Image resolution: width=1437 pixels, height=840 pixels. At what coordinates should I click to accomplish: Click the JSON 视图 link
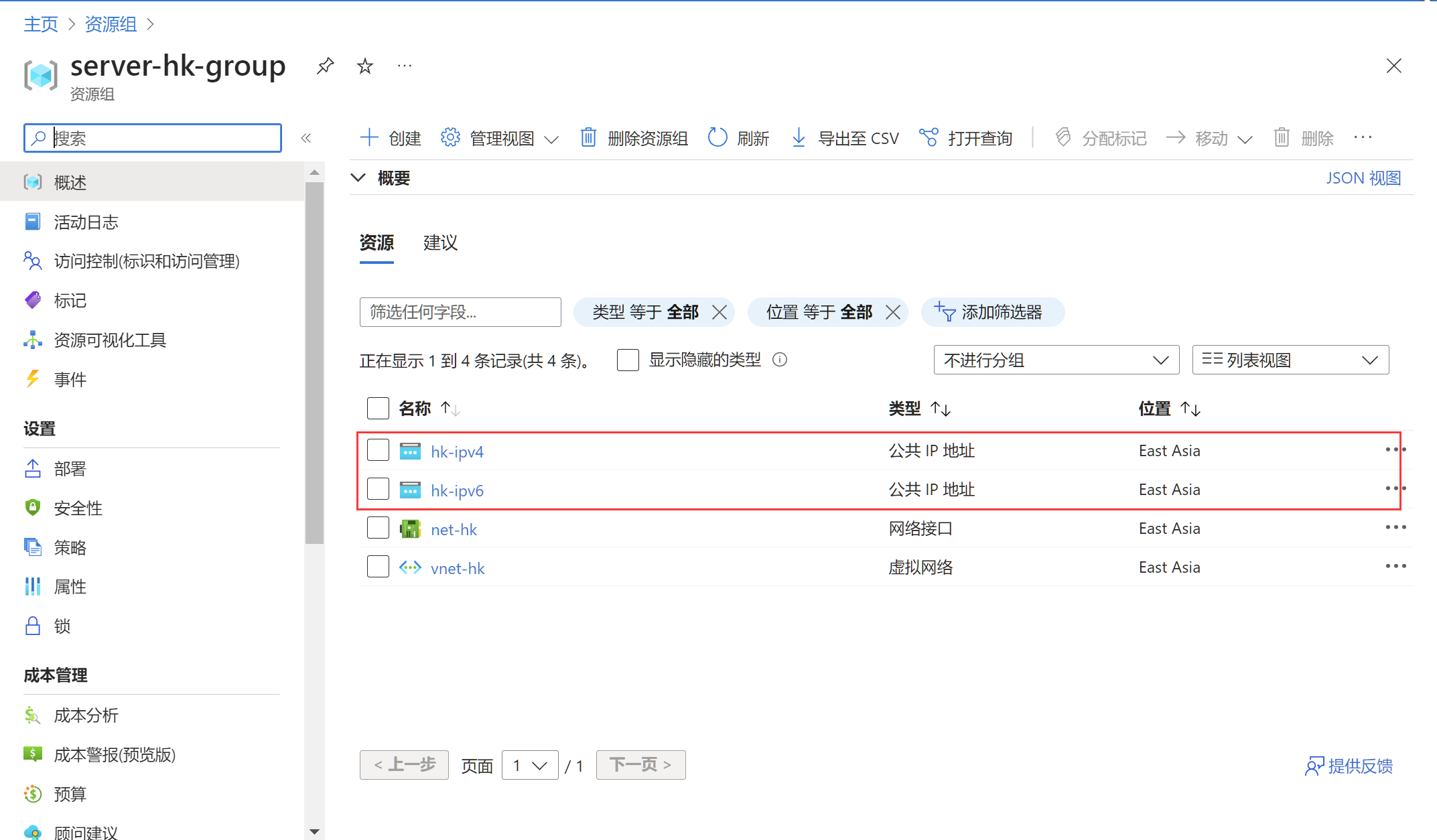pyautogui.click(x=1363, y=178)
